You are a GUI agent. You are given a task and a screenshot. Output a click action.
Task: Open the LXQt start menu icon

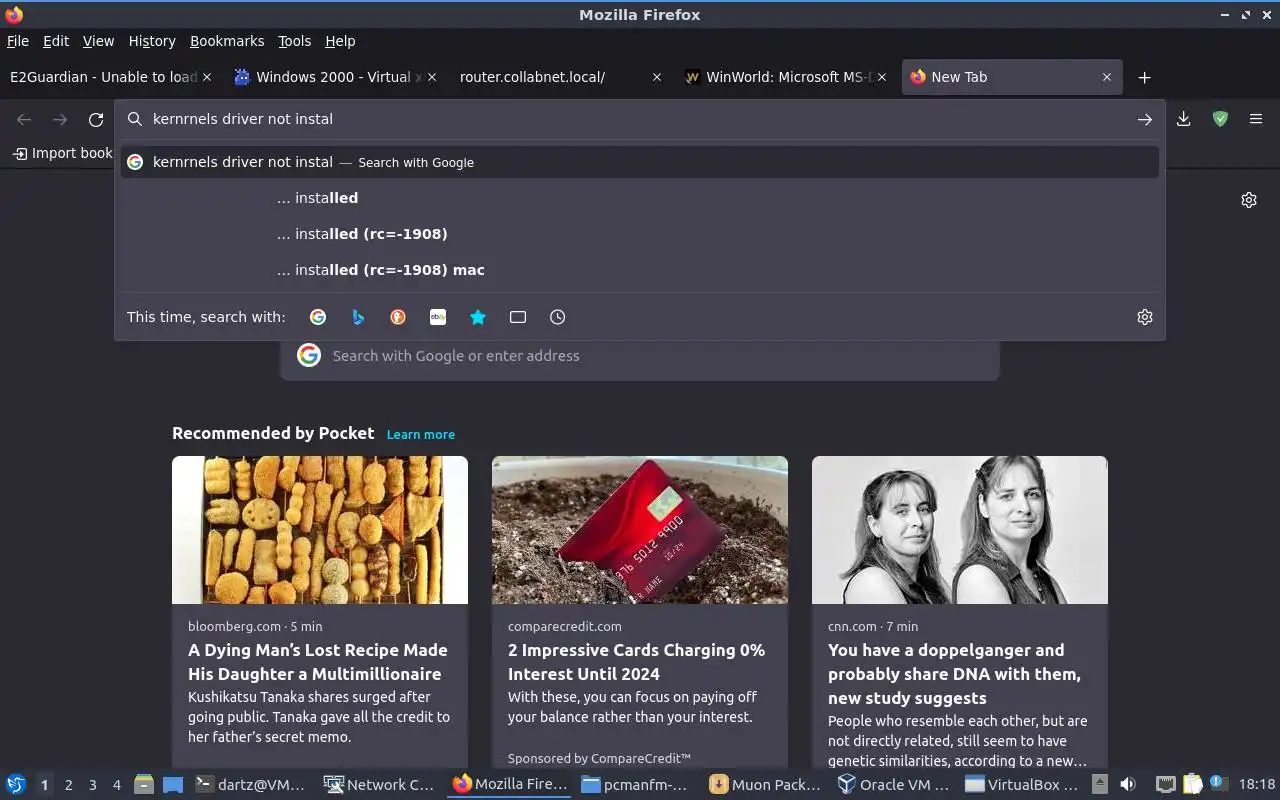coord(16,785)
